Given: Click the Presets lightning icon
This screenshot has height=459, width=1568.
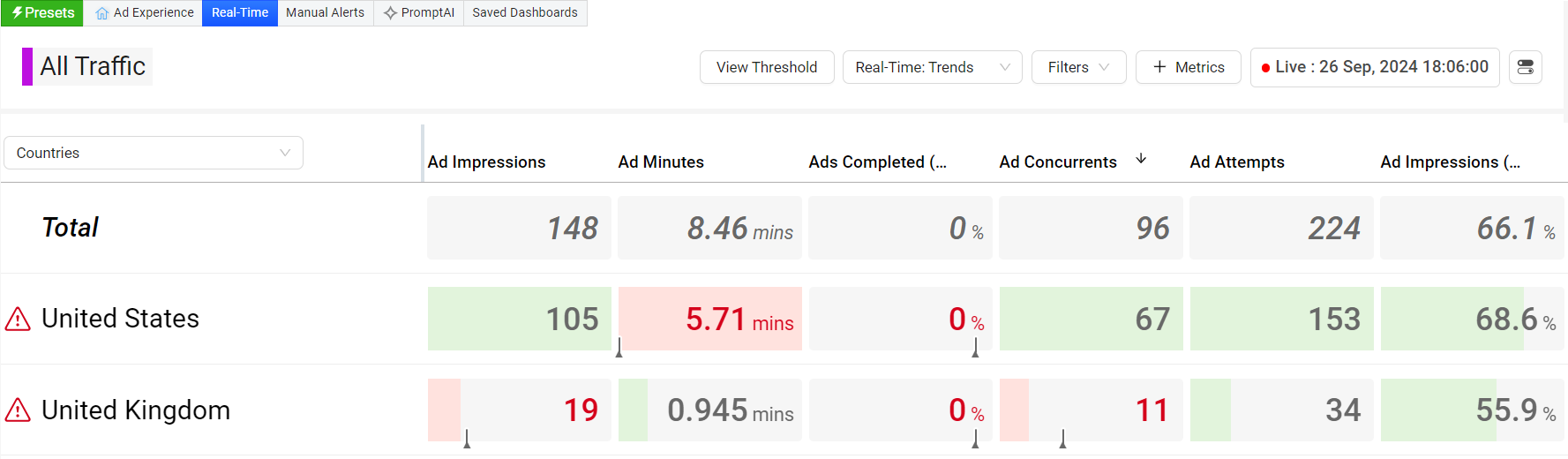Looking at the screenshot, I should (17, 12).
